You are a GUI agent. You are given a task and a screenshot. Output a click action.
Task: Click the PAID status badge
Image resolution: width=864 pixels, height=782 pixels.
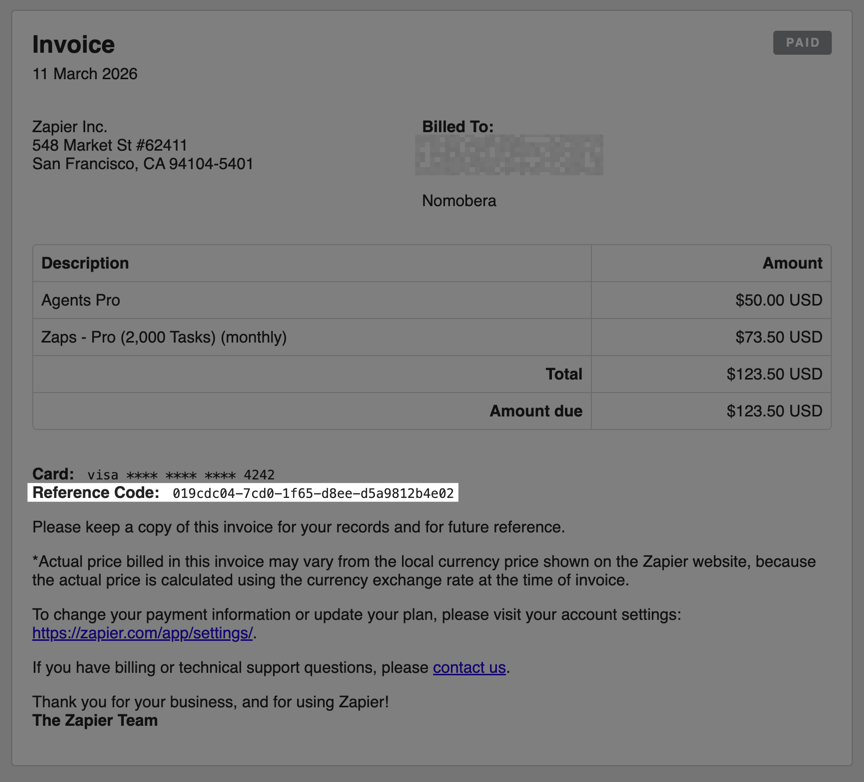801,42
